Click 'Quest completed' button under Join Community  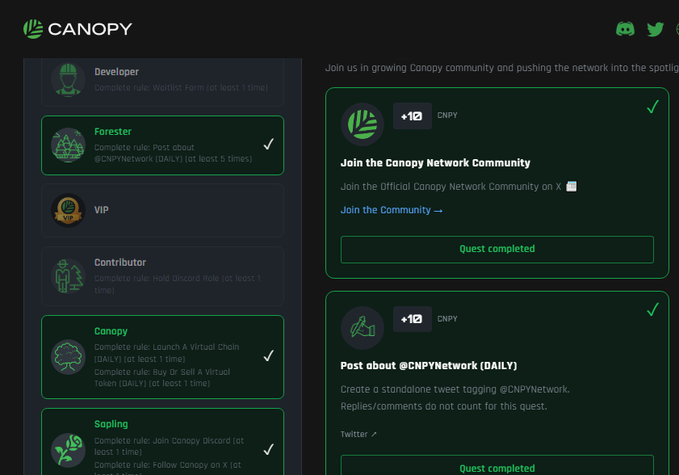pos(497,249)
